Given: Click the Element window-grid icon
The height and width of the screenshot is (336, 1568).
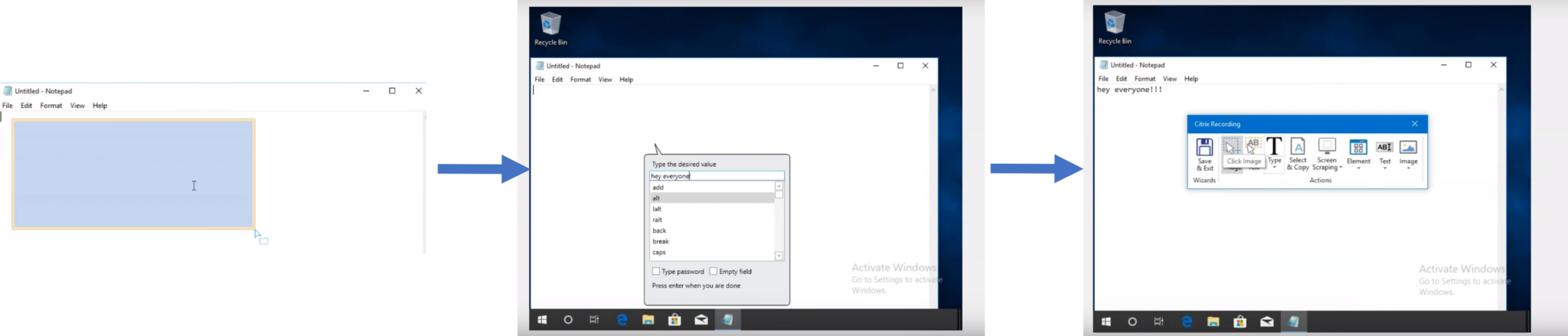Looking at the screenshot, I should 1358,148.
